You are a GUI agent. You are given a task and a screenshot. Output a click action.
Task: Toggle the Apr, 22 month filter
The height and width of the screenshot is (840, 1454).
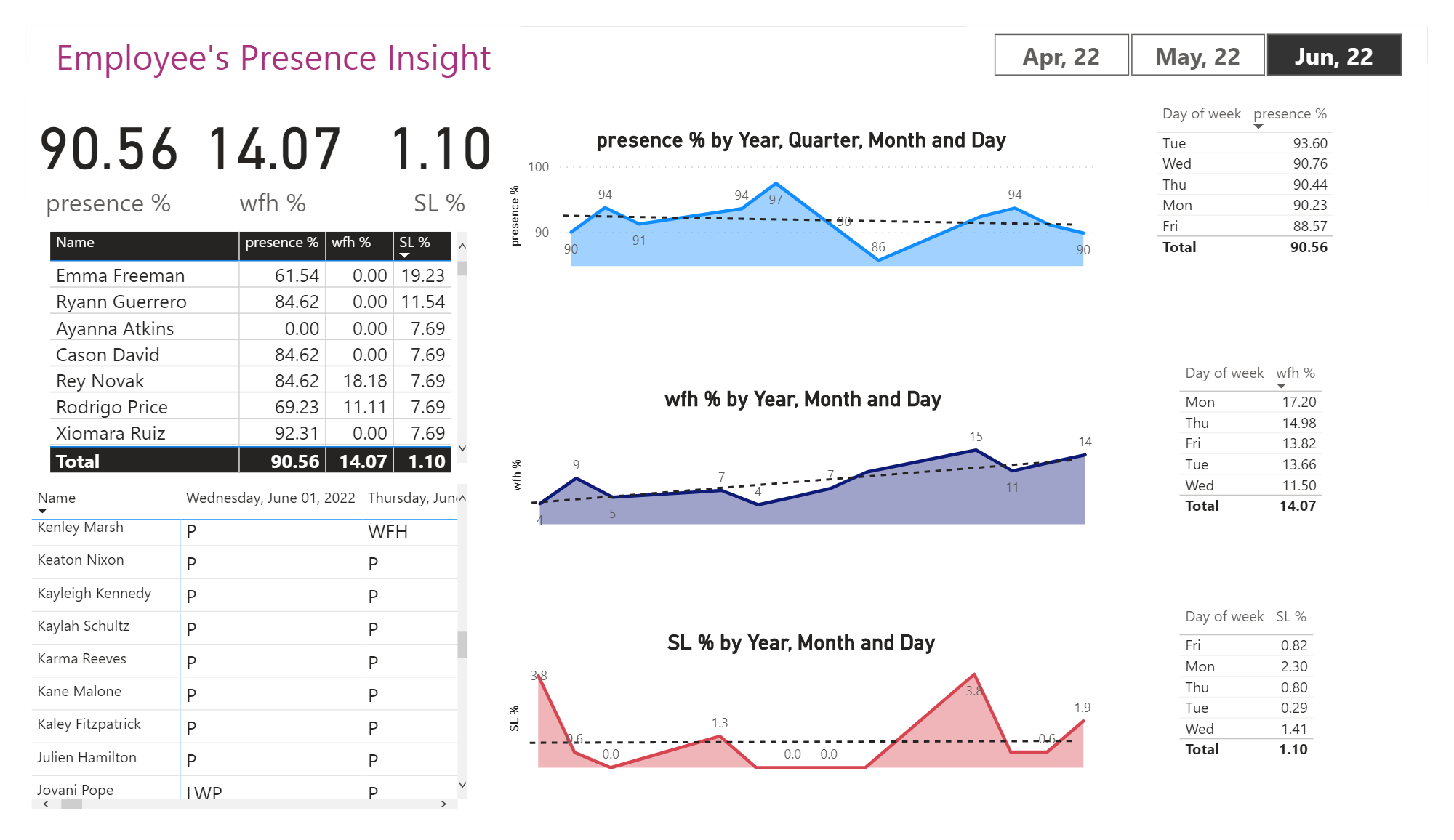1061,55
